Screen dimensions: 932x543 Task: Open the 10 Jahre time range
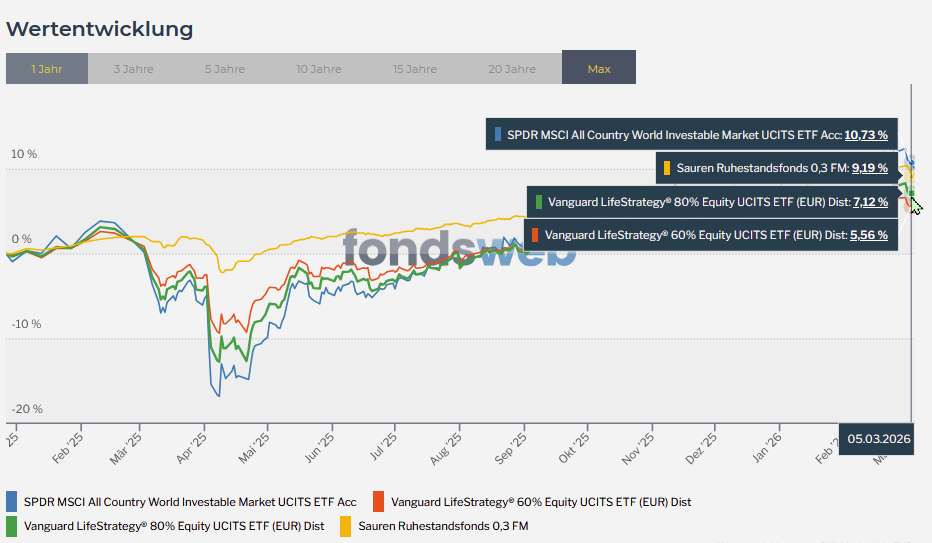(319, 69)
